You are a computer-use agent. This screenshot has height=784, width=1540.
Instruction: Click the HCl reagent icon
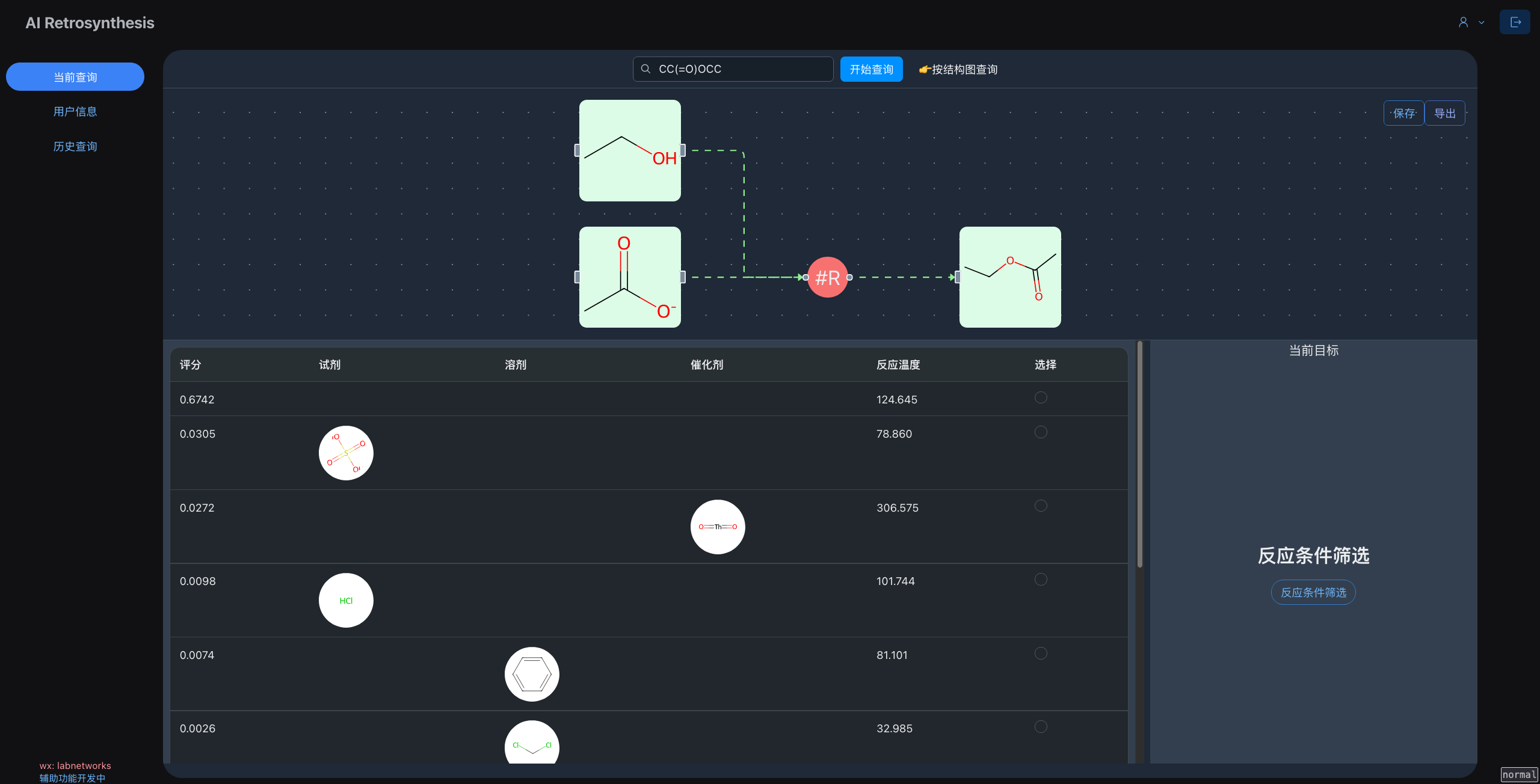[346, 600]
